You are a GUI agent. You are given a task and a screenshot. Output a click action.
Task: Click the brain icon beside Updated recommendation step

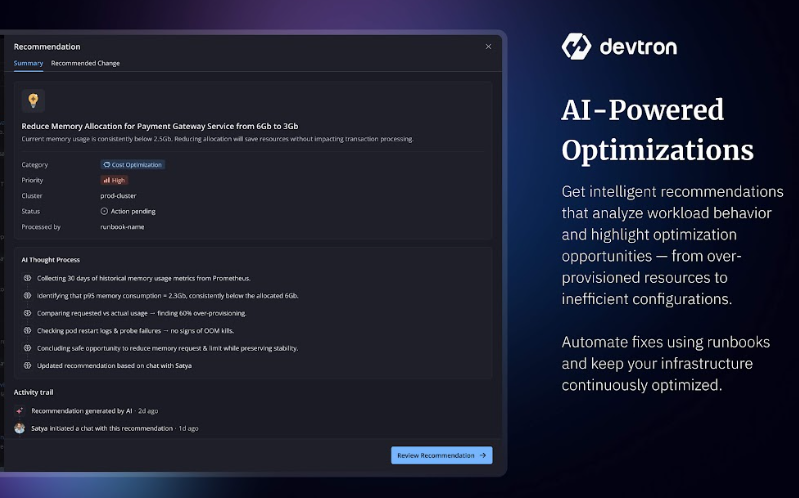(27, 366)
